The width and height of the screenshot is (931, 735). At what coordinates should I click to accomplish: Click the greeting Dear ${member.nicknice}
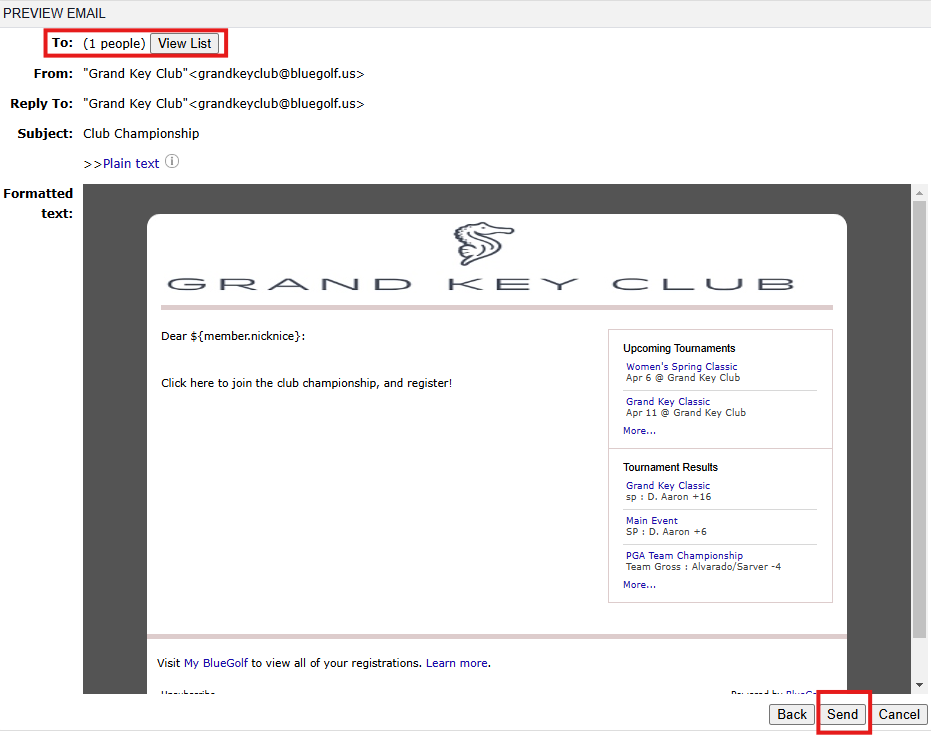click(233, 336)
